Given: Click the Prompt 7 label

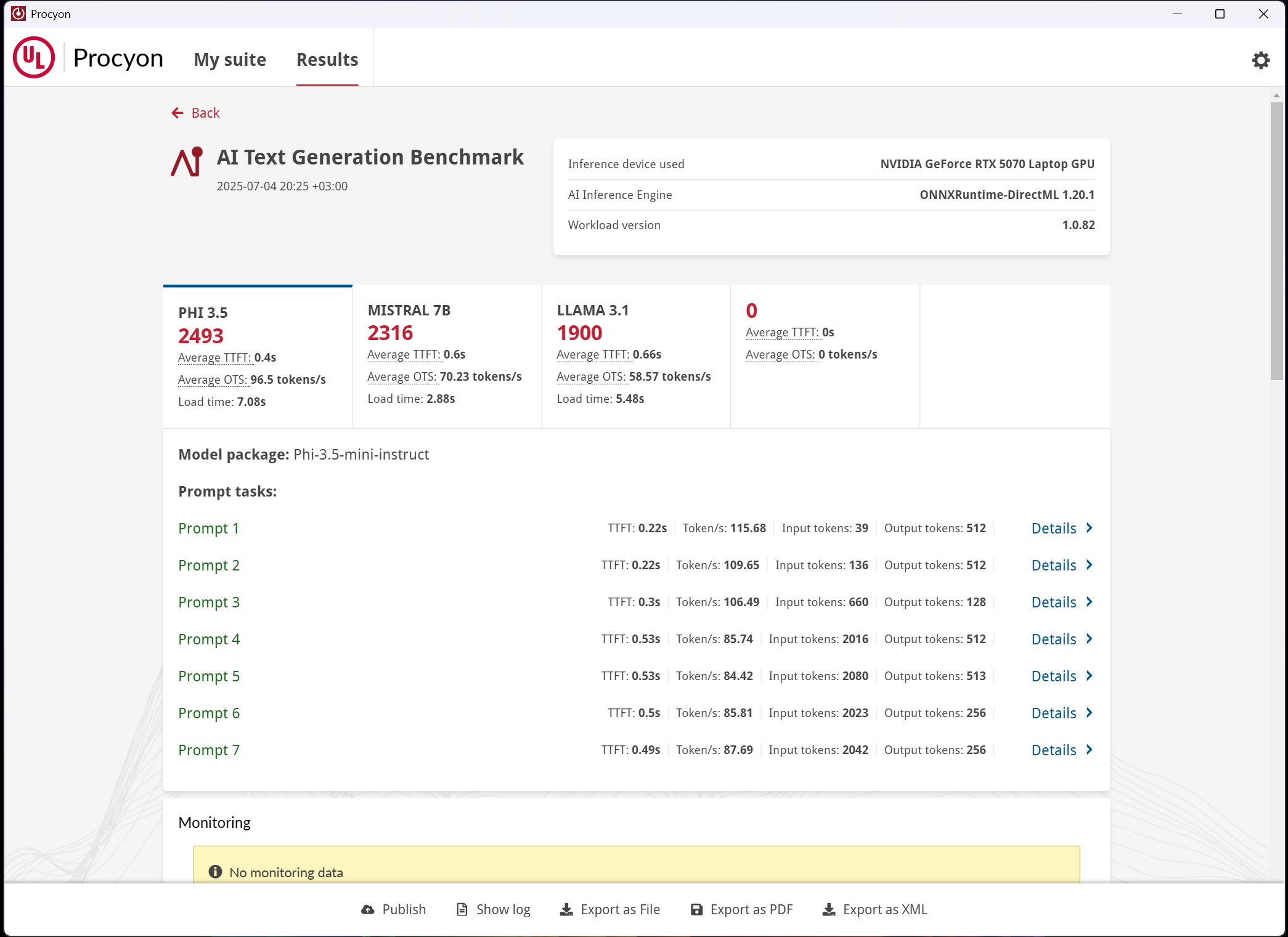Looking at the screenshot, I should (x=209, y=750).
